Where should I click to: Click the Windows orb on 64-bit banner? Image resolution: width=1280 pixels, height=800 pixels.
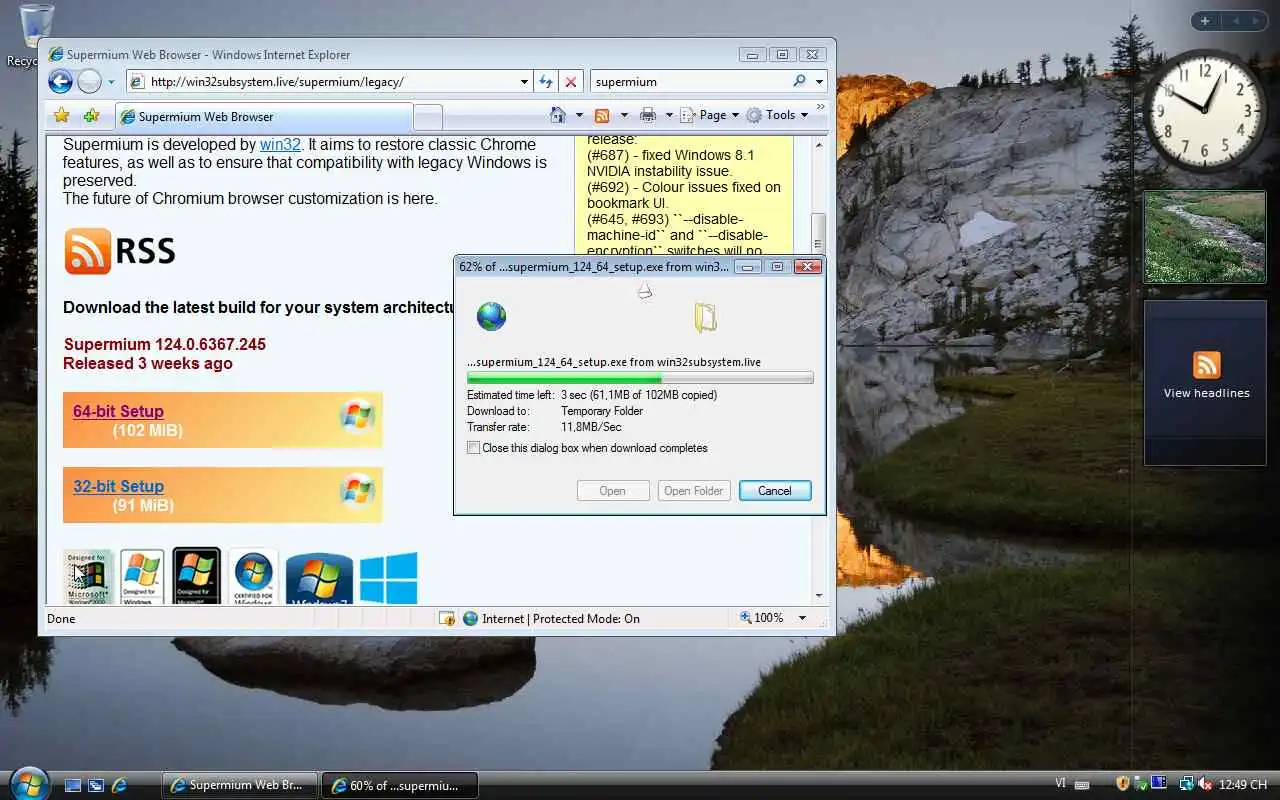click(x=357, y=415)
